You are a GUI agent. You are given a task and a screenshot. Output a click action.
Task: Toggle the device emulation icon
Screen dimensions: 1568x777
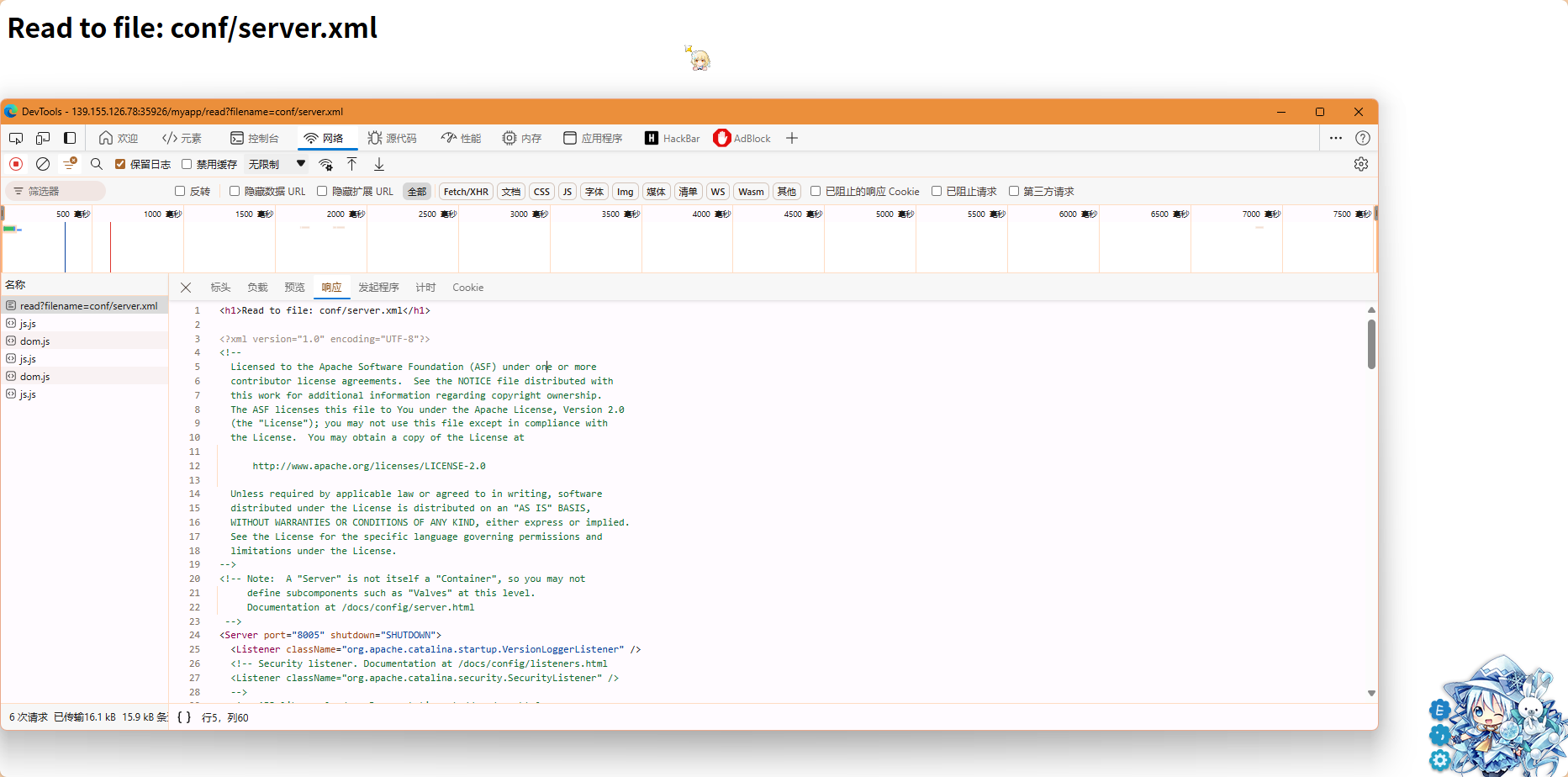43,138
